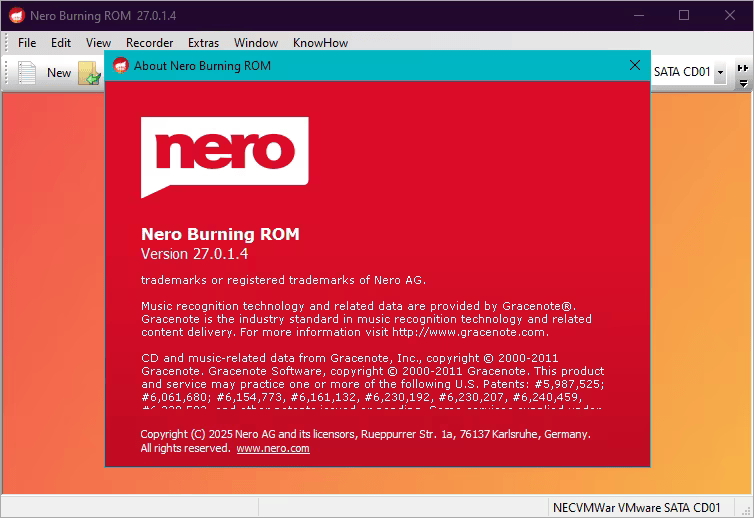
Task: Click the About dialog Nero icon
Action: pyautogui.click(x=121, y=66)
